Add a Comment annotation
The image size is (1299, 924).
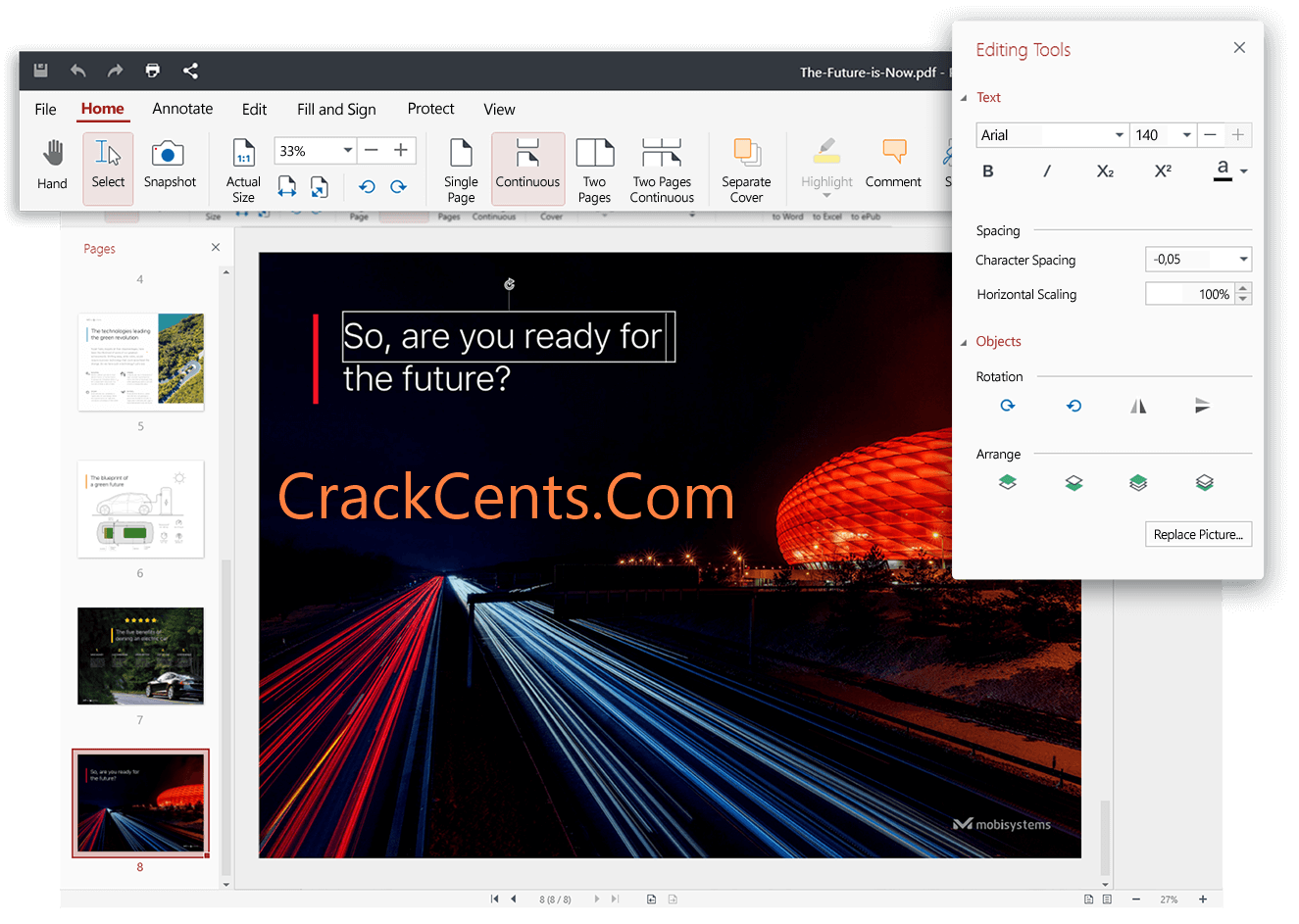[x=893, y=165]
